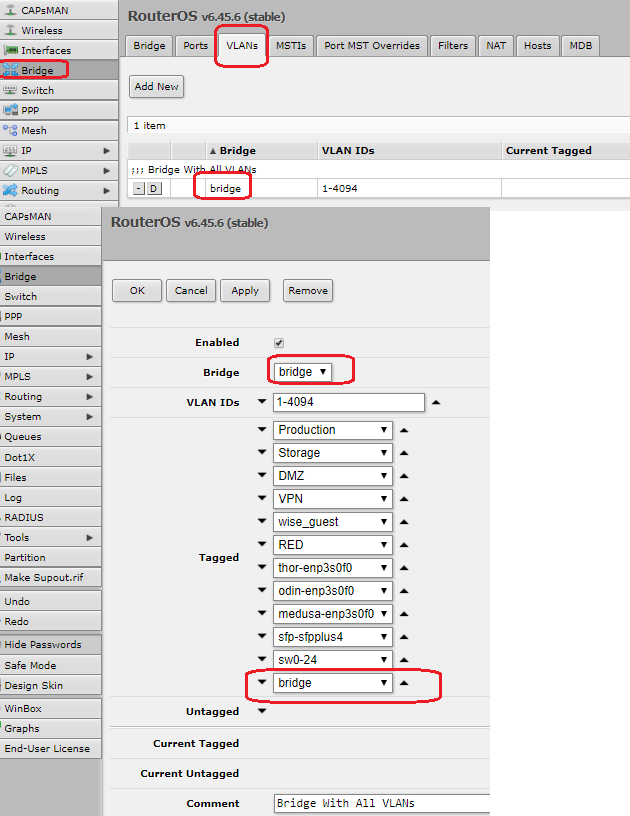Screen dimensions: 630x816
Task: Click the Switch device icon
Action: [x=10, y=90]
